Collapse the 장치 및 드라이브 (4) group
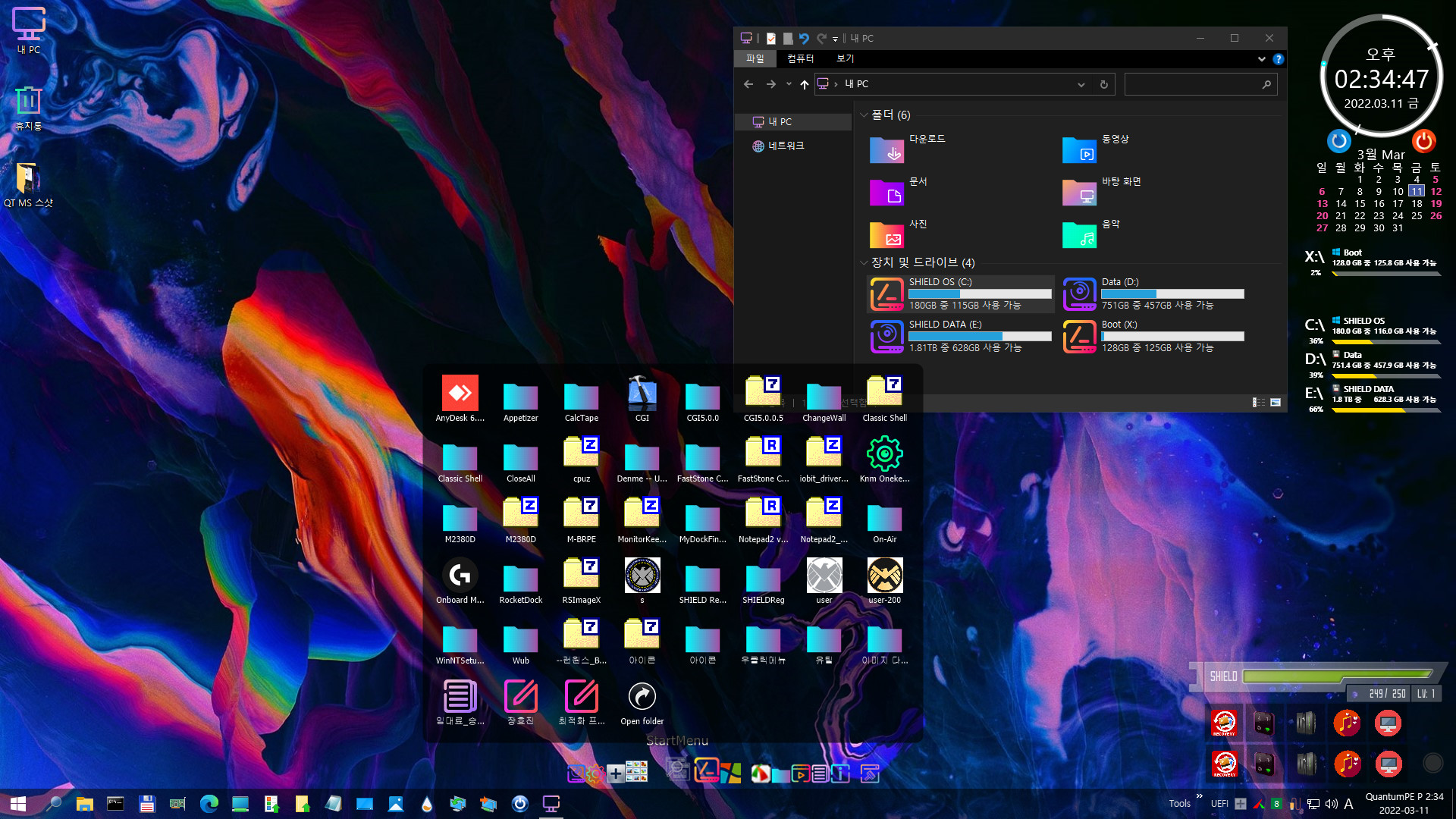1456x819 pixels. click(x=863, y=262)
